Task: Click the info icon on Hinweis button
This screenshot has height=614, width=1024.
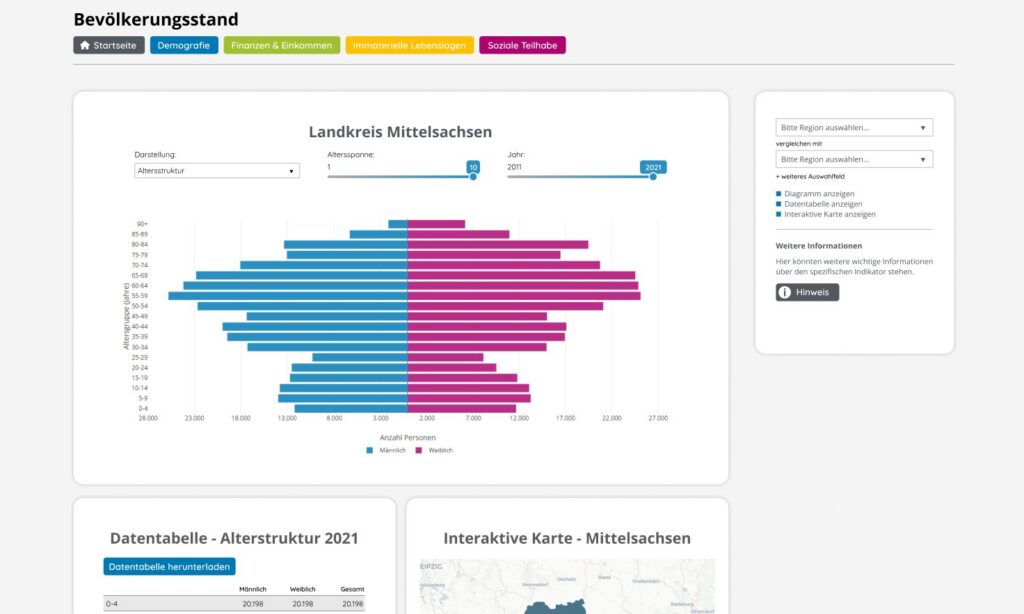Action: [x=785, y=292]
